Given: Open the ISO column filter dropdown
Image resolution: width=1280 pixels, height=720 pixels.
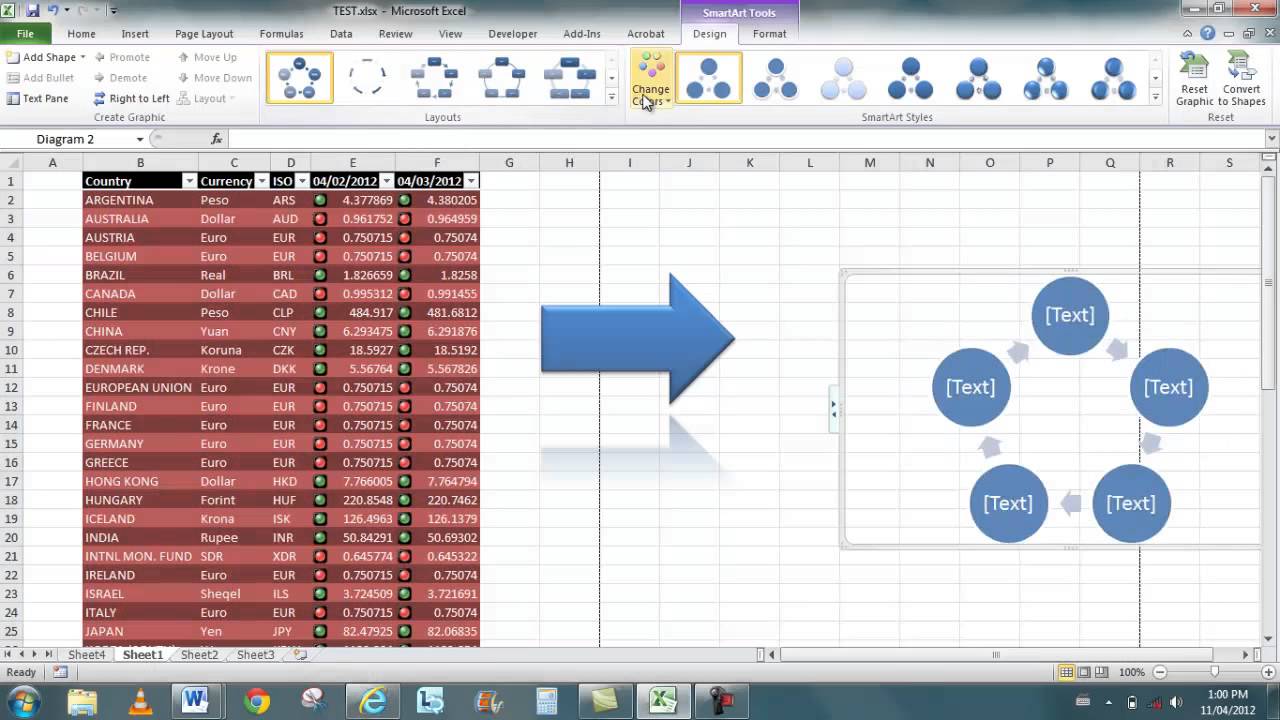Looking at the screenshot, I should [x=302, y=181].
